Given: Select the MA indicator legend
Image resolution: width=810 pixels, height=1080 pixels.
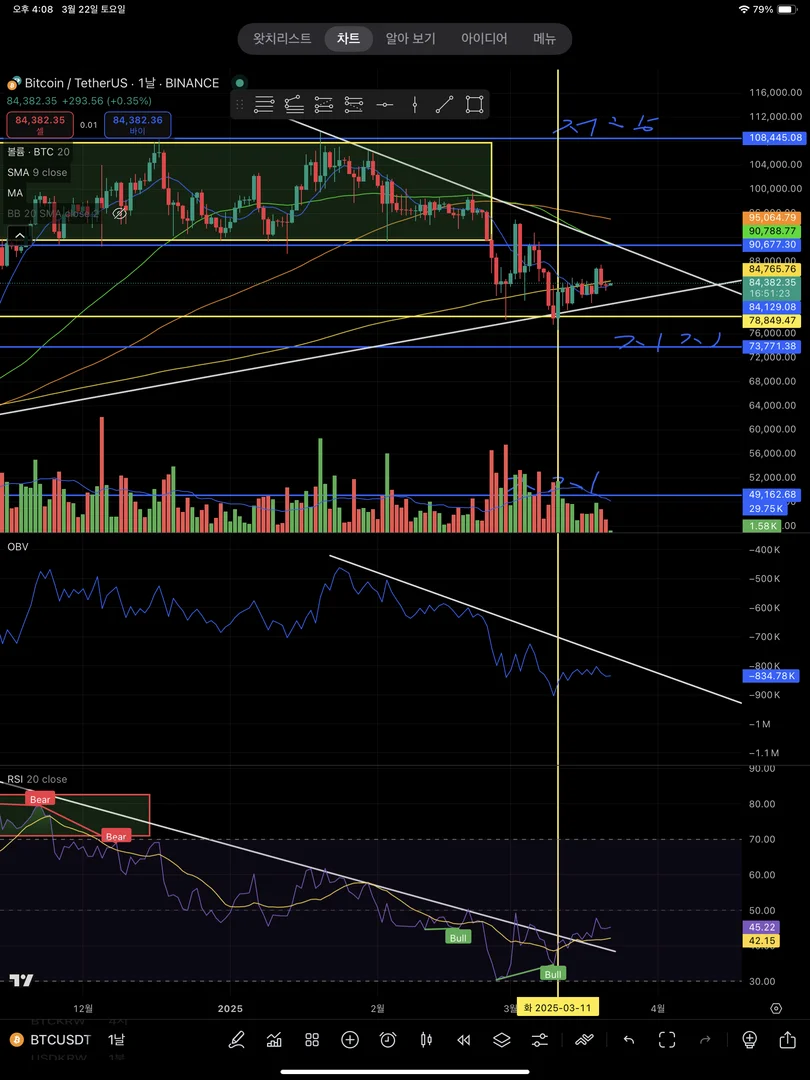Looking at the screenshot, I should [15, 193].
